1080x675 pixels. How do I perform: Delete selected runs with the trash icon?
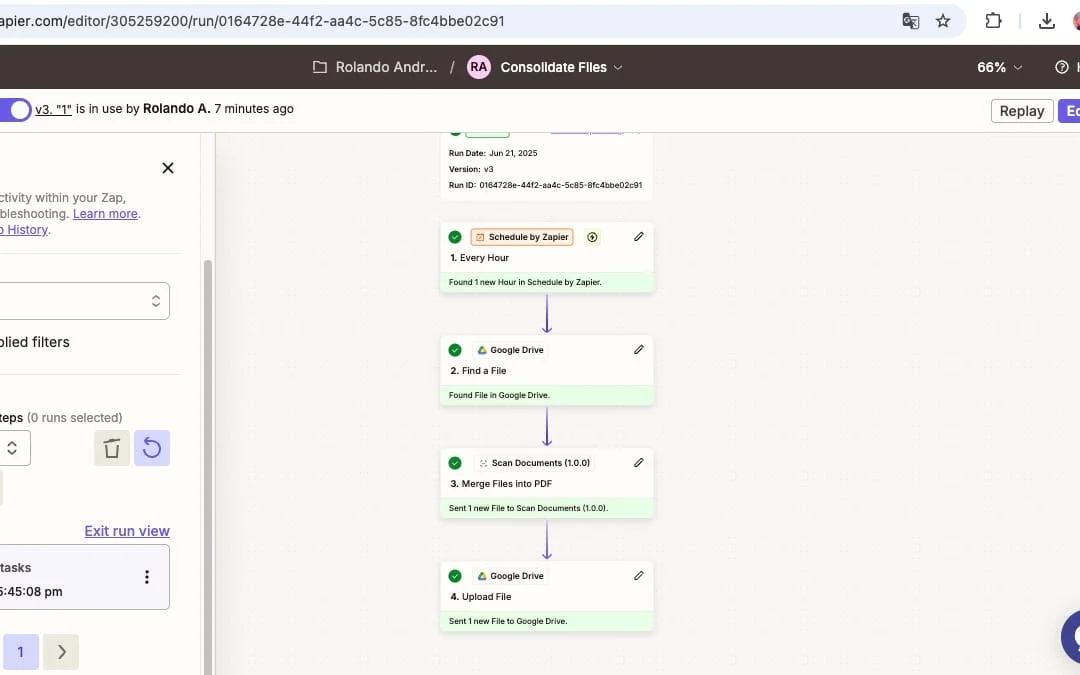click(x=111, y=448)
